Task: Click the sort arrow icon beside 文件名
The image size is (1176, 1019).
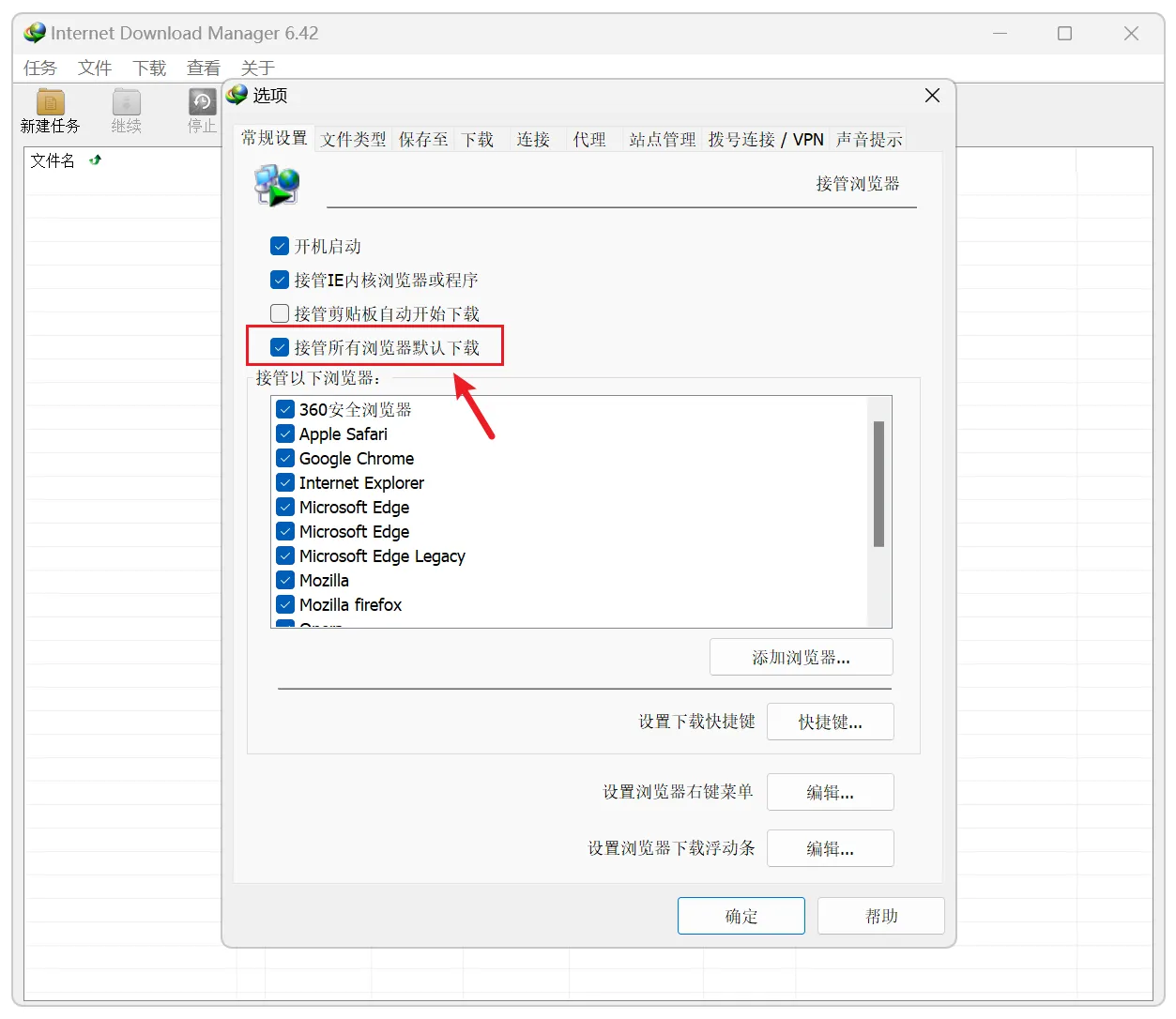Action: pos(95,160)
